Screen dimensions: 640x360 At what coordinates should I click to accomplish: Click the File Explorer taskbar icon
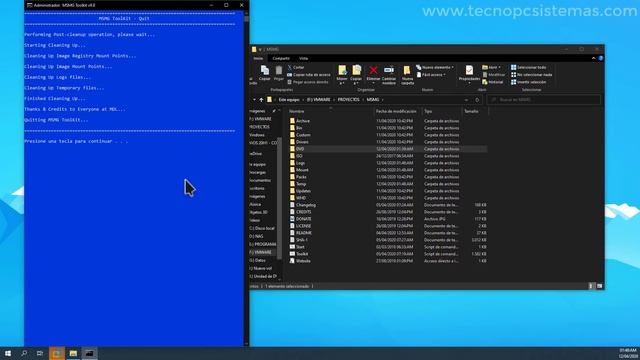pos(73,353)
